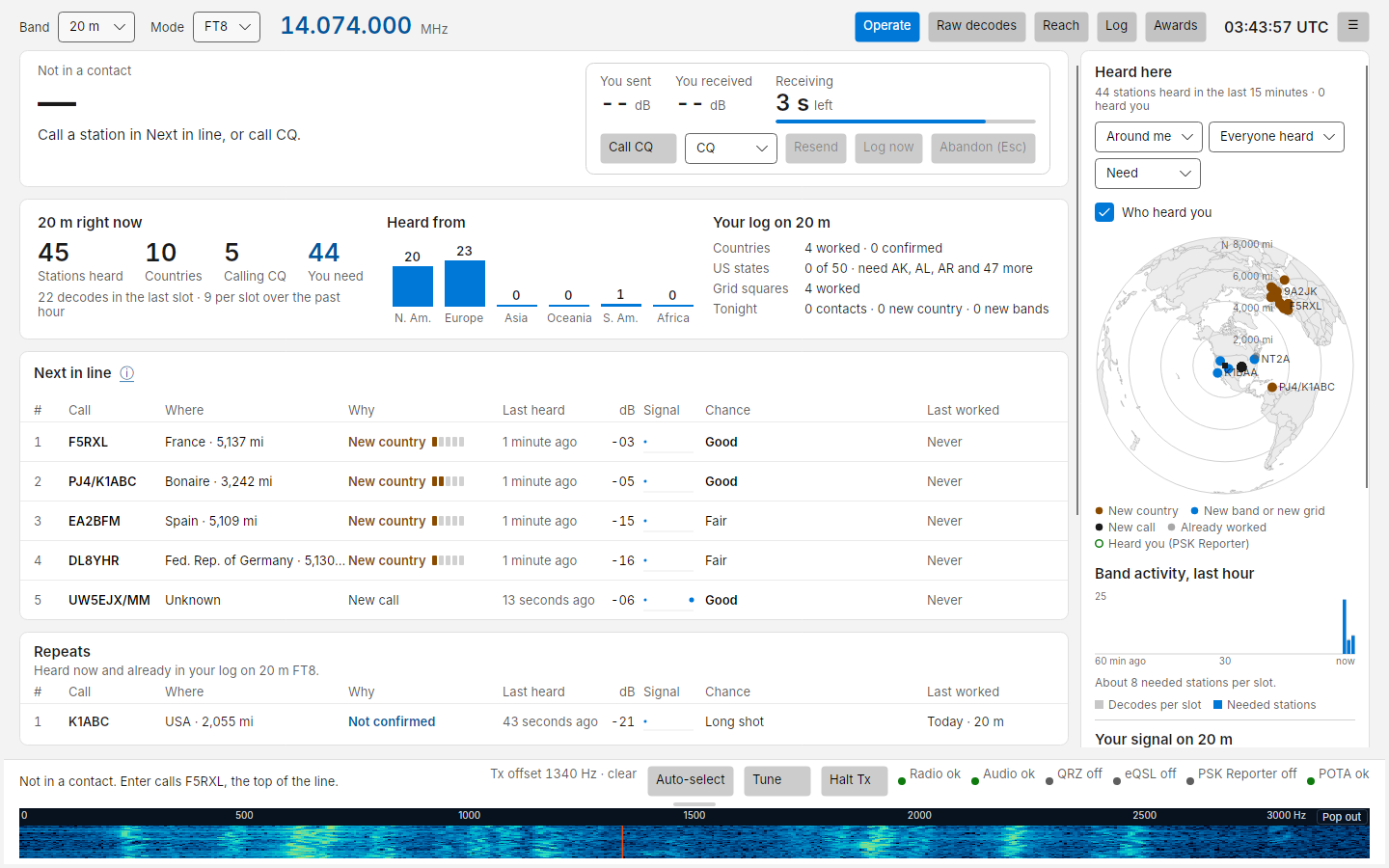Click the Receiving progress bar

coord(906,122)
